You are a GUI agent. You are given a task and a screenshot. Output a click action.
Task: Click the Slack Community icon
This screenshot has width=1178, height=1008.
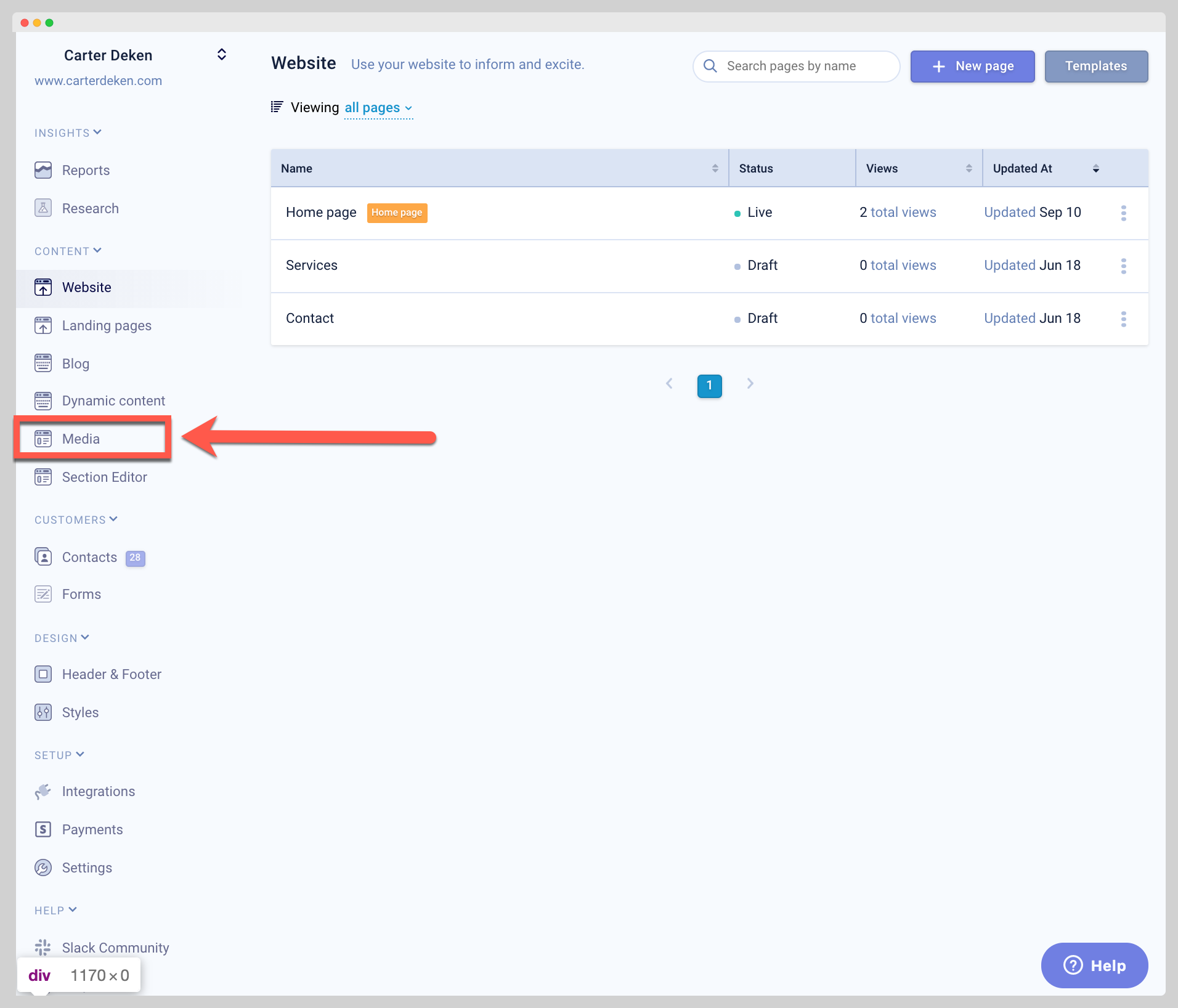[x=43, y=948]
